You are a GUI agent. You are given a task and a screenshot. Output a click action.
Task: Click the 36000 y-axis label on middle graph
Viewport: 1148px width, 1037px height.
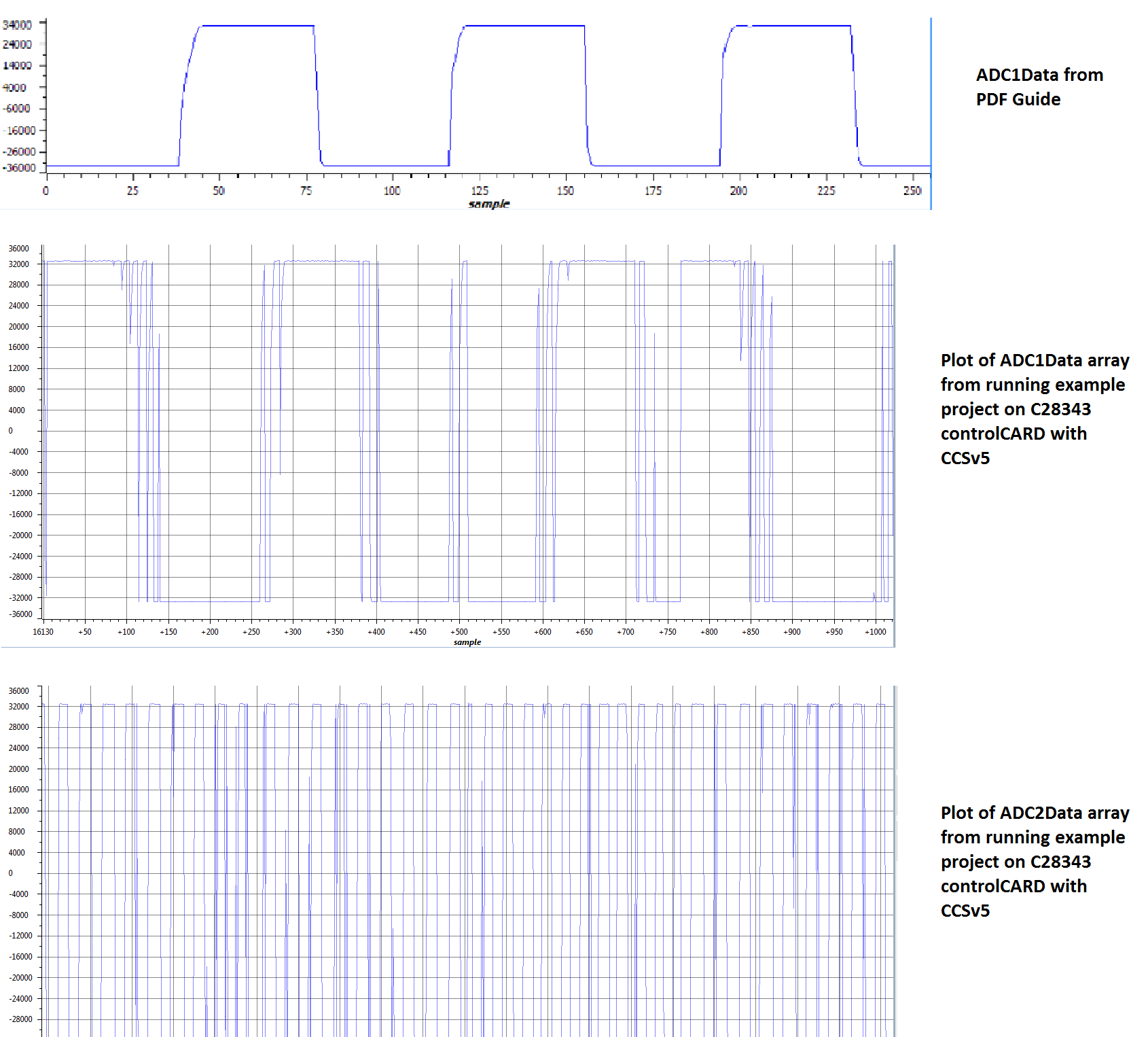click(18, 249)
